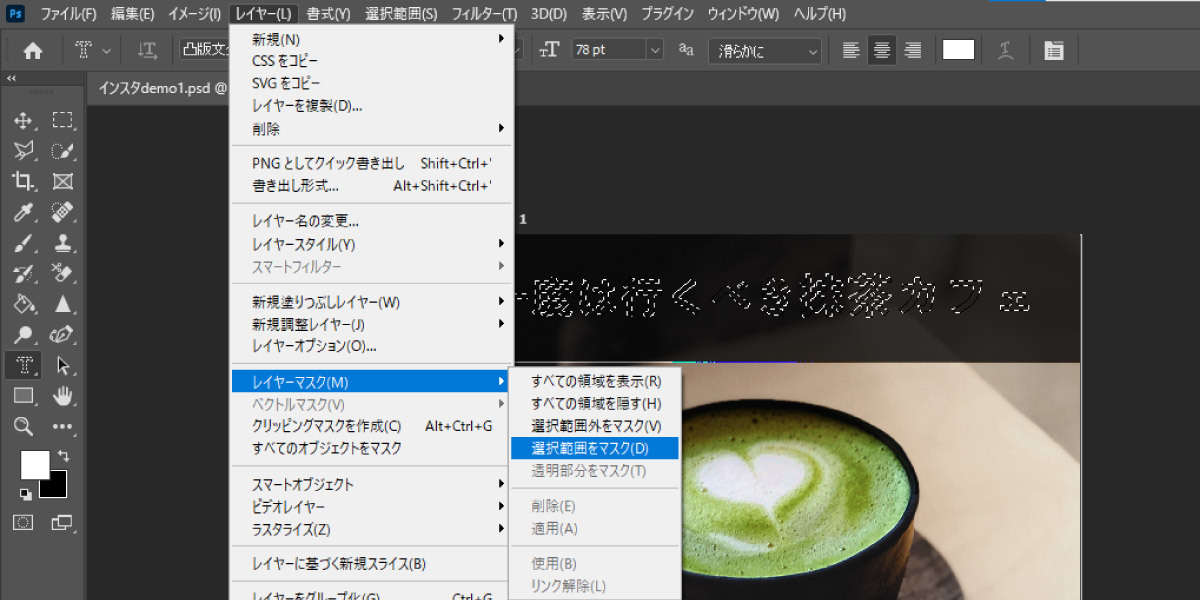This screenshot has height=600, width=1200.
Task: Align text left
Action: tap(851, 50)
